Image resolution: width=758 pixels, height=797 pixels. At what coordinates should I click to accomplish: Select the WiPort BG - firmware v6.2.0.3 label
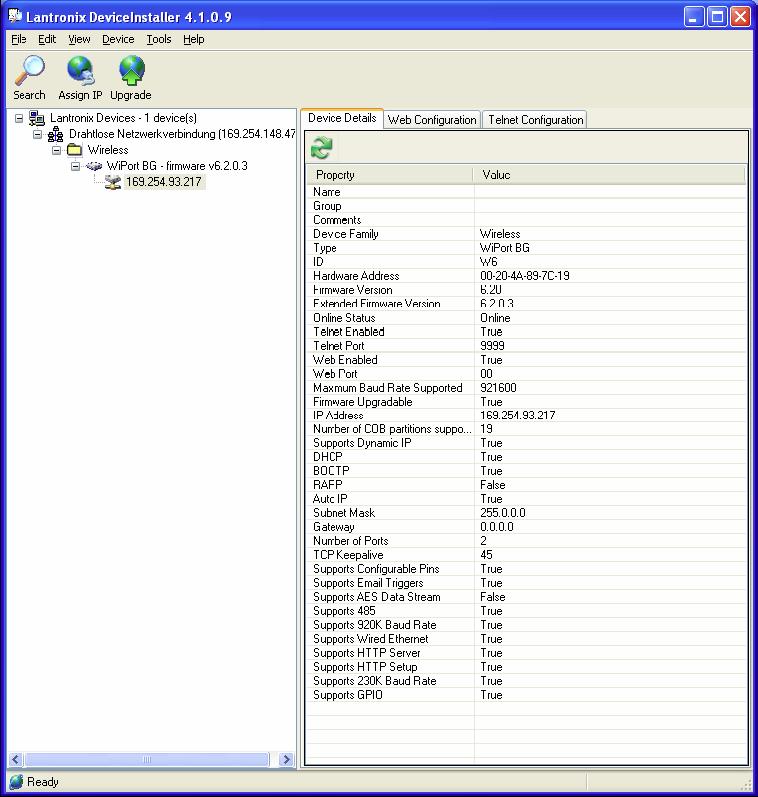tap(177, 166)
